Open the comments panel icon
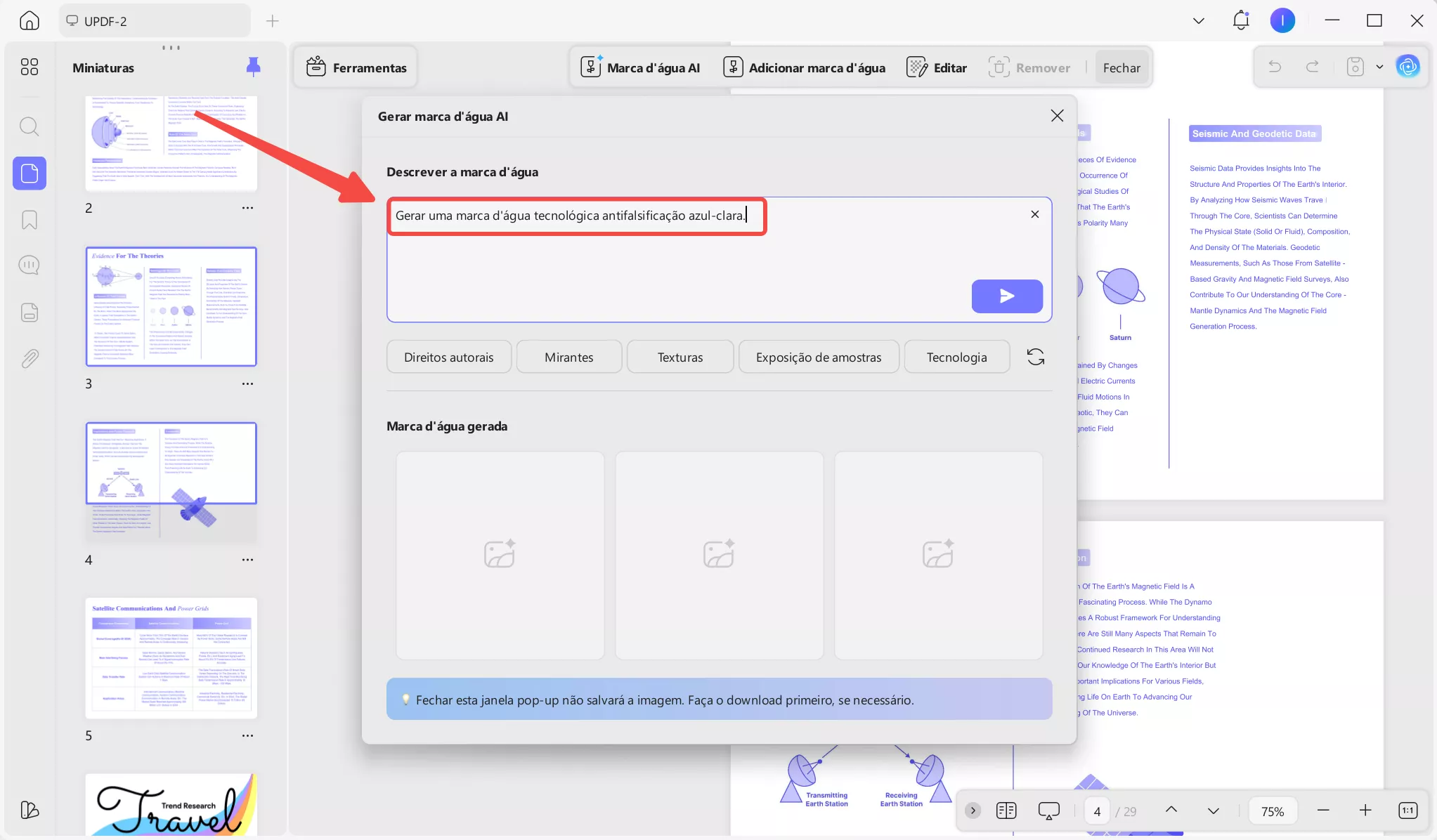Viewport: 1437px width, 840px height. pos(29,265)
